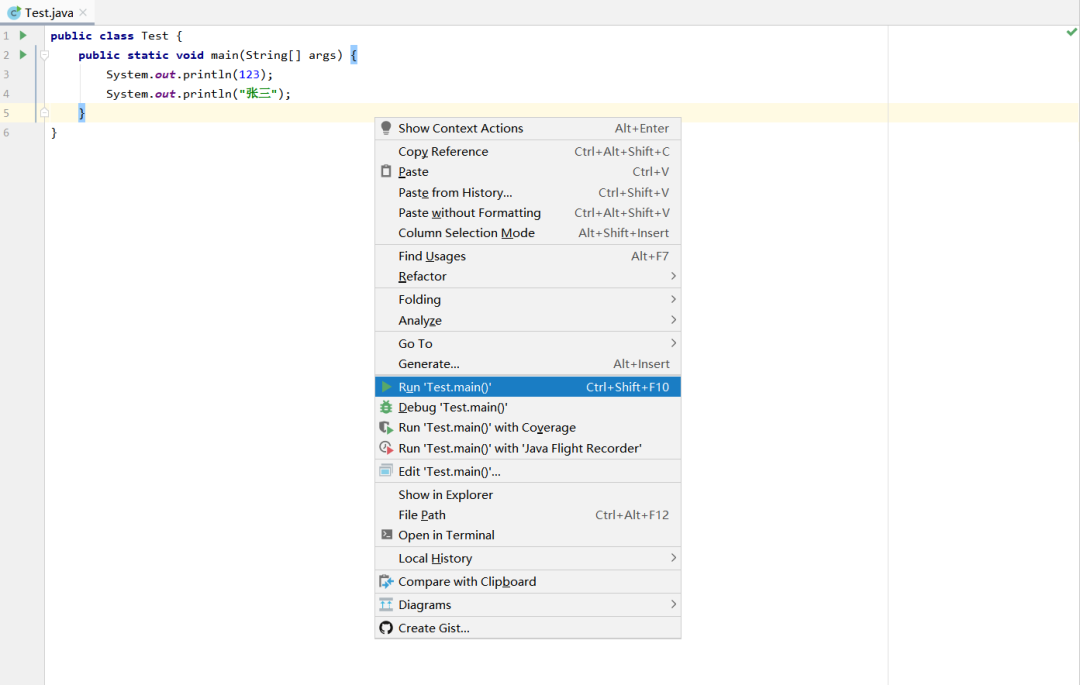1080x685 pixels.
Task: Click the Alt+Enter shortcut label
Action: click(641, 128)
